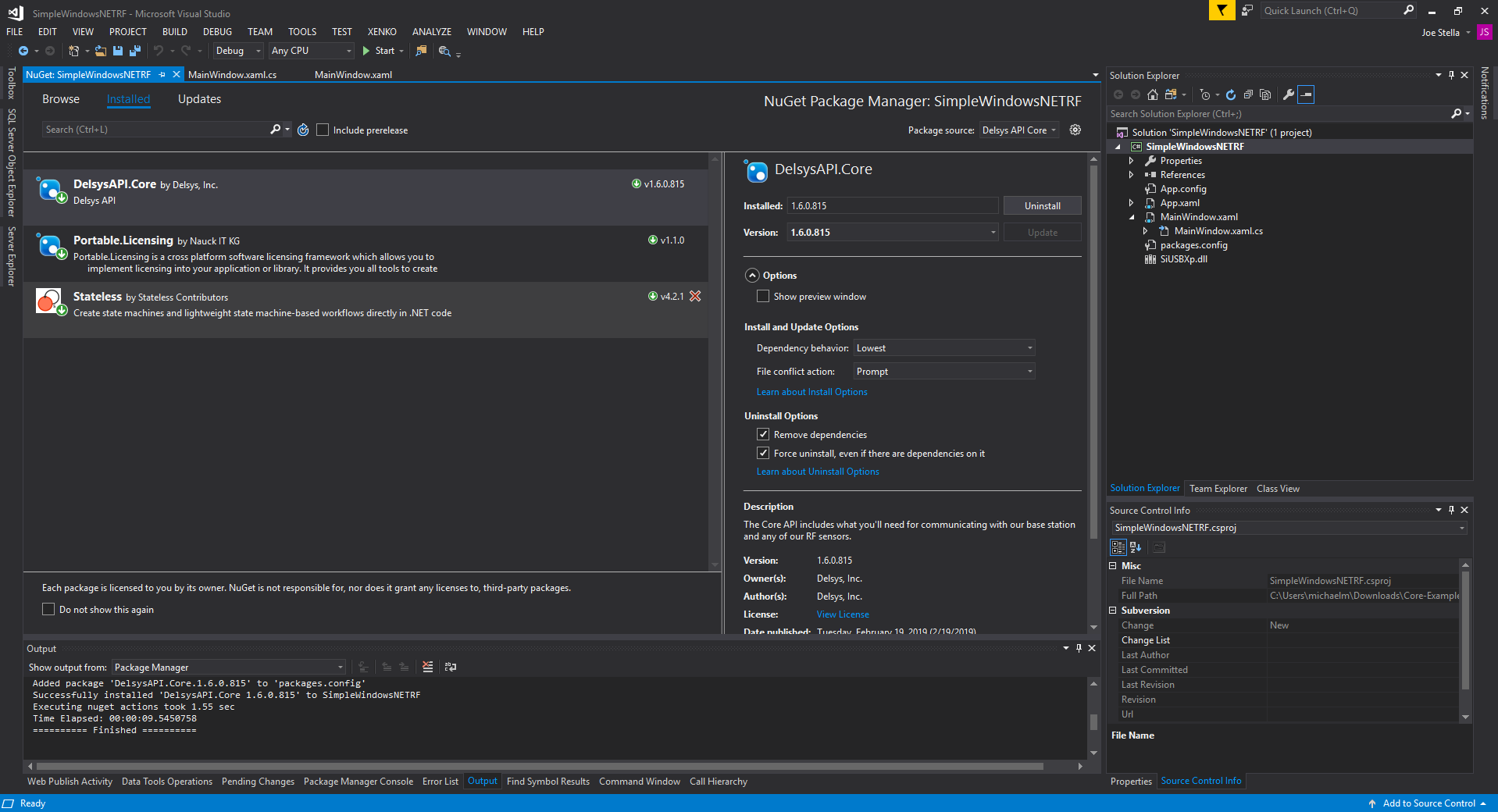Toggle Word Wrap icon in Output panel
This screenshot has width=1498, height=812.
(x=451, y=667)
